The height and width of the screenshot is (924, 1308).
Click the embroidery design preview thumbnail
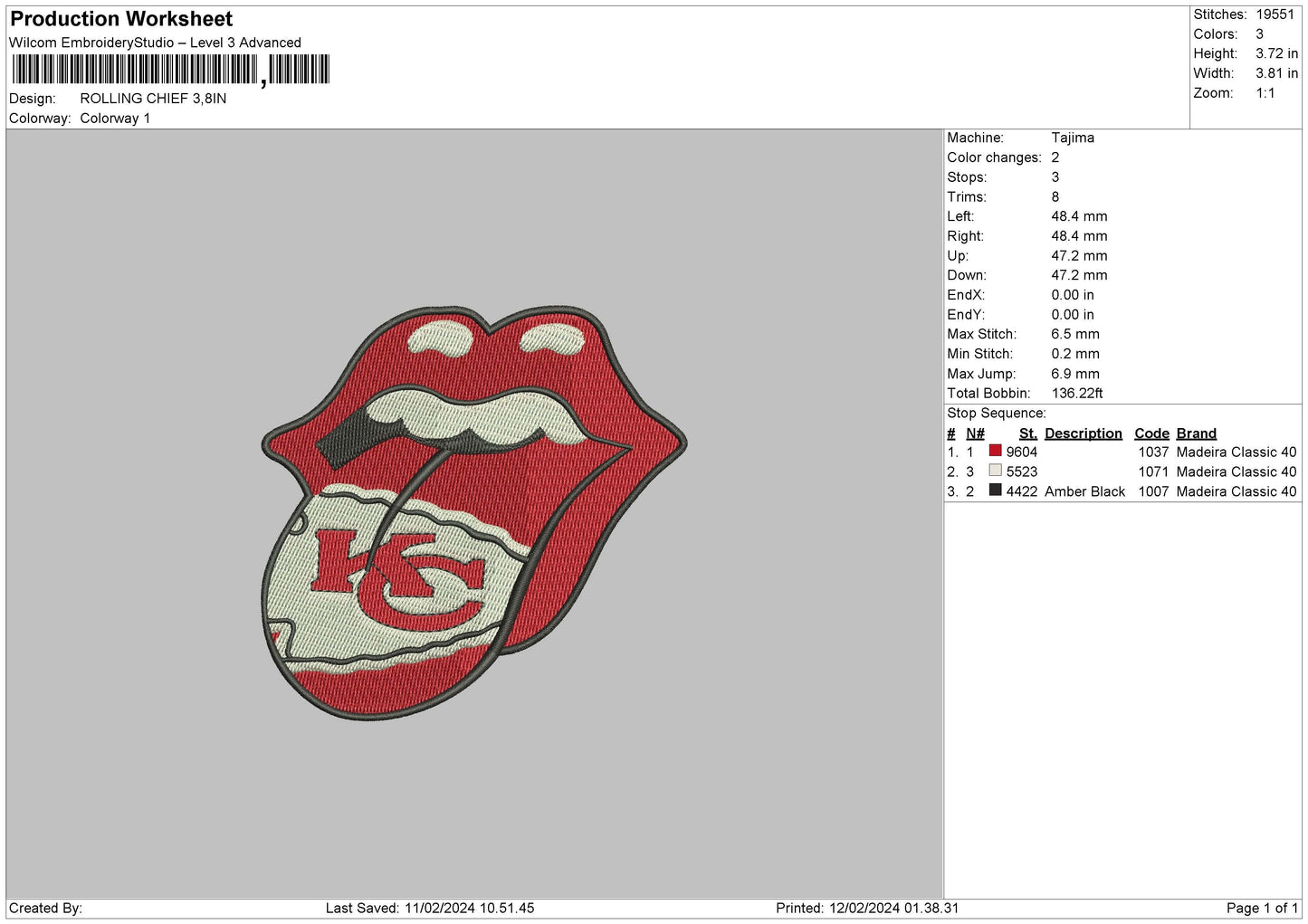coord(473,513)
